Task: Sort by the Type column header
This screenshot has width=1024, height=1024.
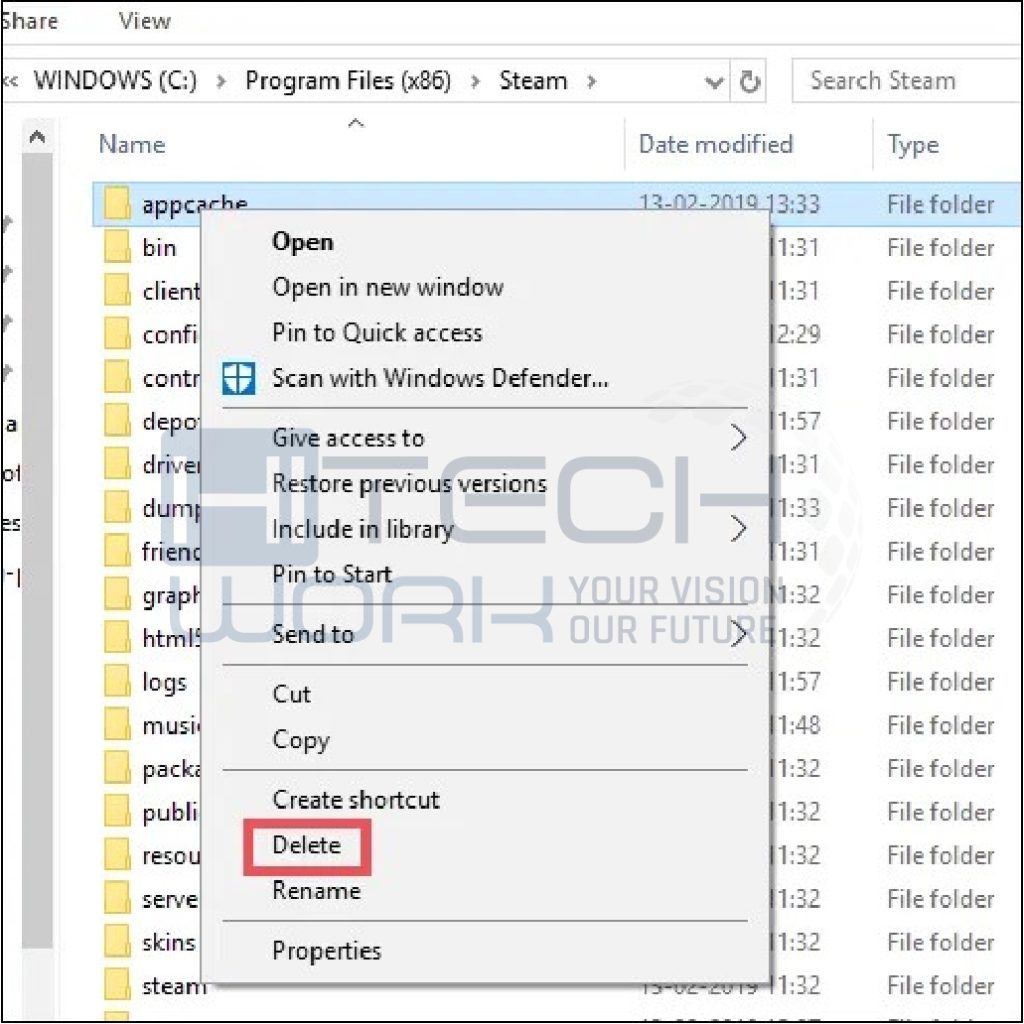Action: pos(912,145)
